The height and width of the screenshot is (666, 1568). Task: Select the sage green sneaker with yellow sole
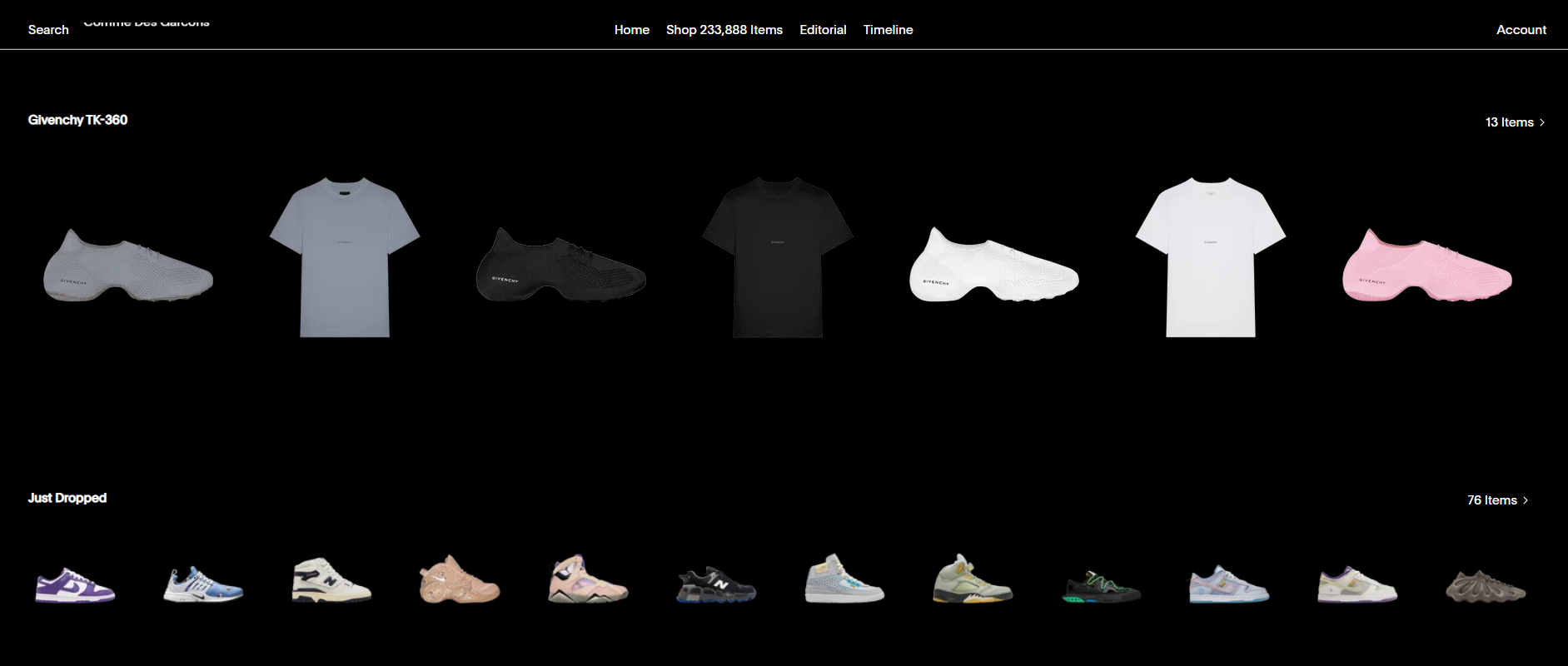(973, 578)
